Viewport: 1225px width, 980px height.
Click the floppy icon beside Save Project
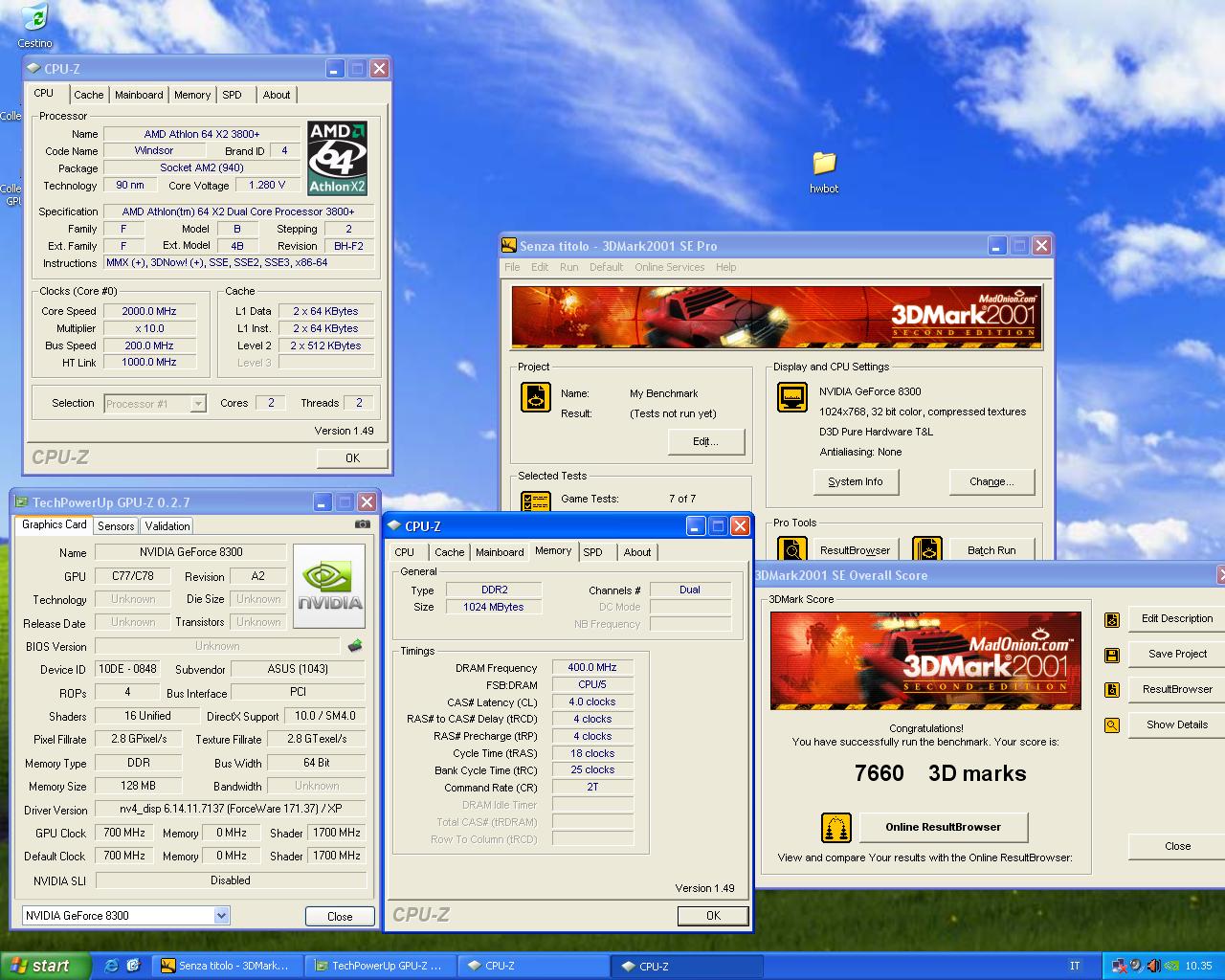point(1112,655)
